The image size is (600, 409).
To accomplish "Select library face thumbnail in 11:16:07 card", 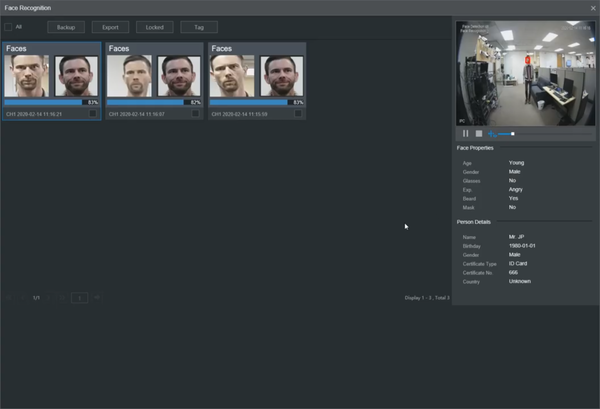I will pyautogui.click(x=179, y=76).
